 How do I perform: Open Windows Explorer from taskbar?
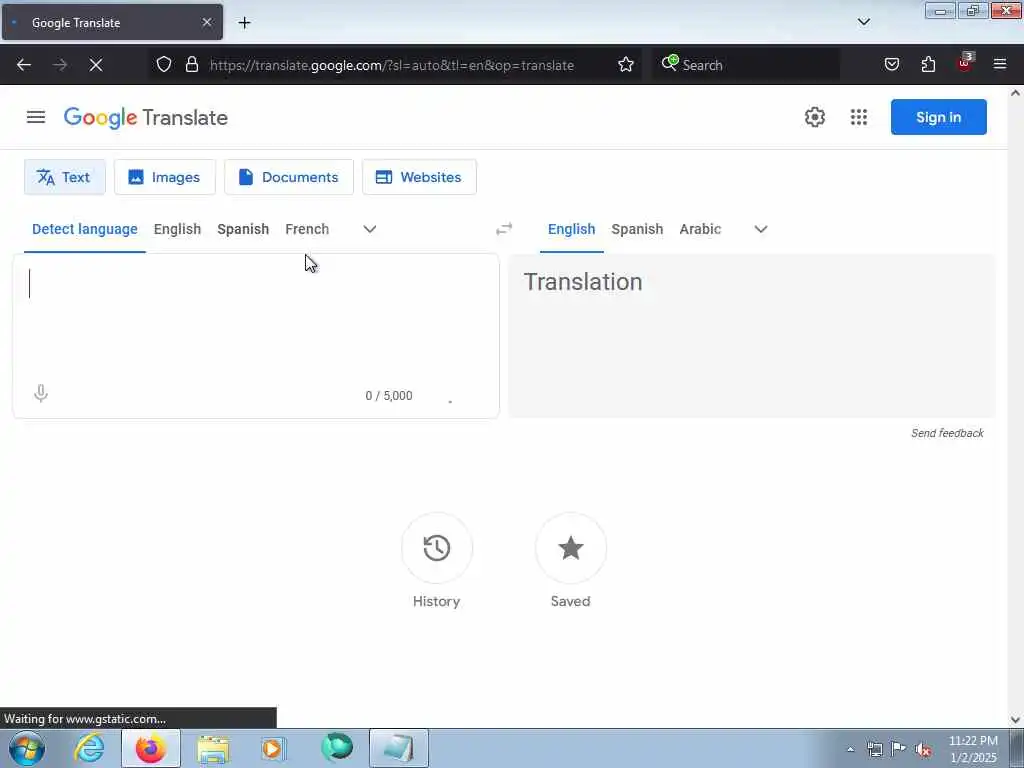[213, 748]
